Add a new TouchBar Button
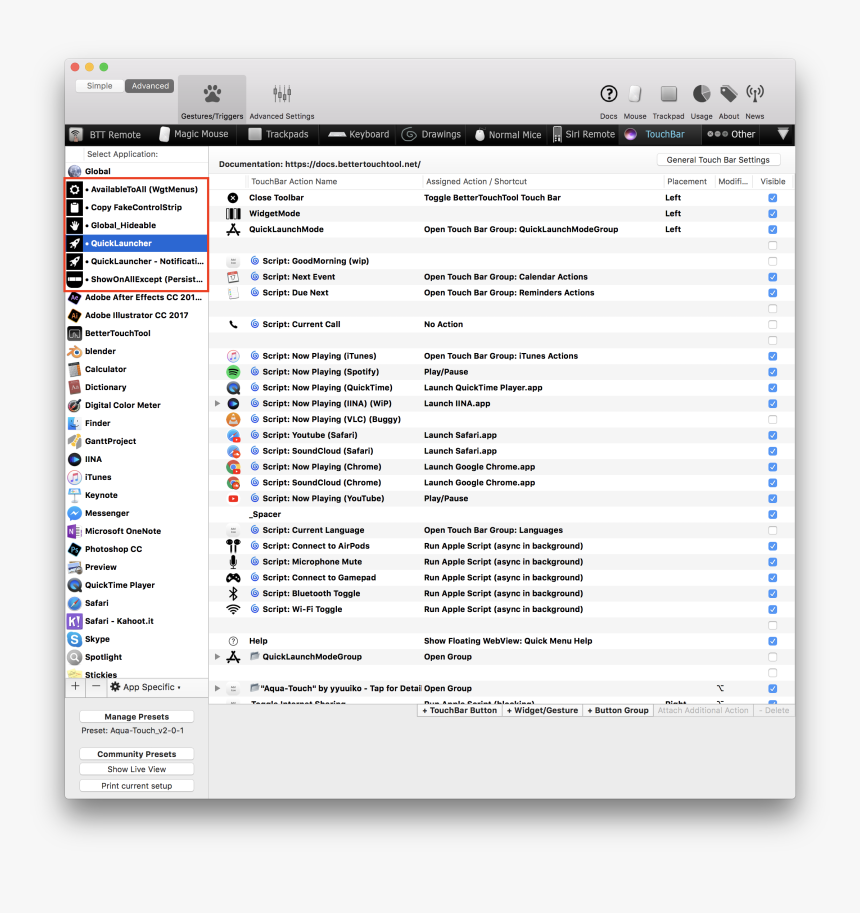Screen dimensions: 860x913 pos(459,710)
